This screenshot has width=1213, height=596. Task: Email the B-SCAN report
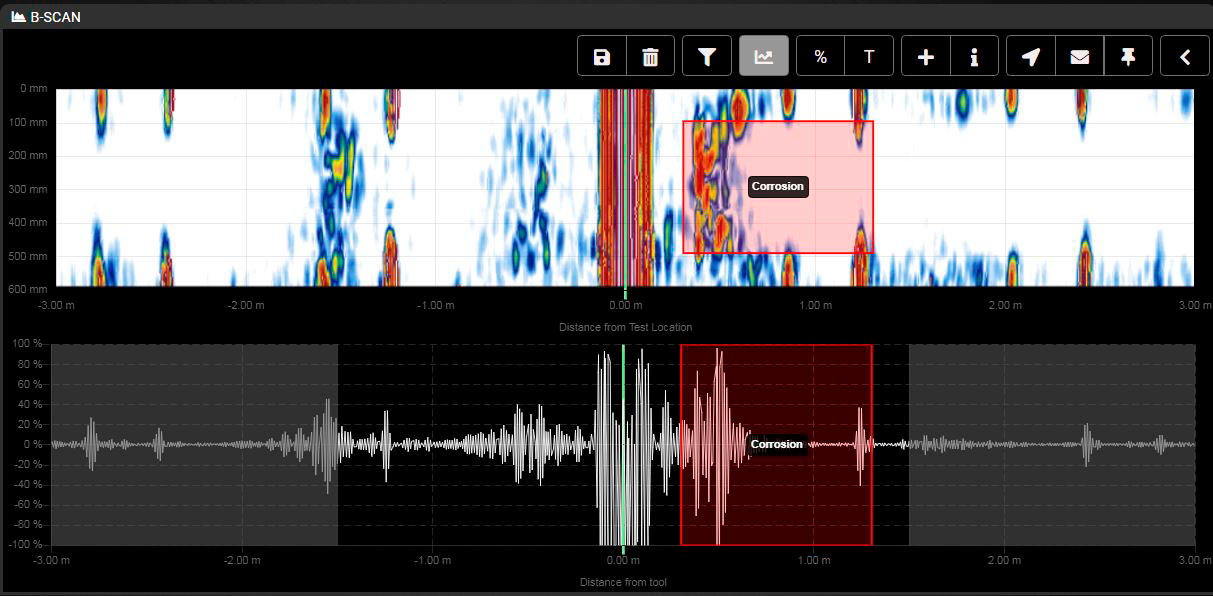[x=1079, y=55]
